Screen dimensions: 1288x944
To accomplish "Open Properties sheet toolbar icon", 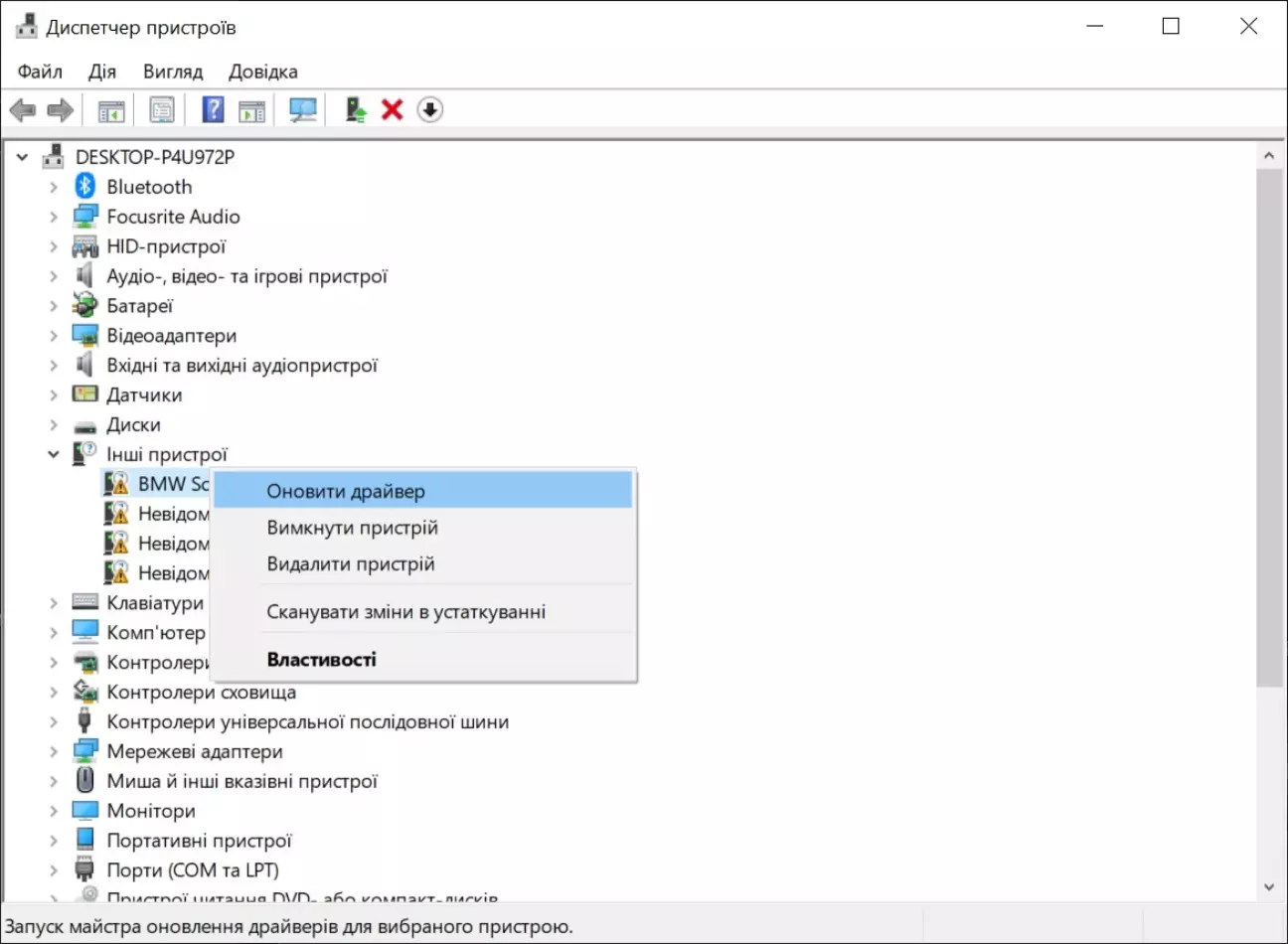I will (162, 110).
